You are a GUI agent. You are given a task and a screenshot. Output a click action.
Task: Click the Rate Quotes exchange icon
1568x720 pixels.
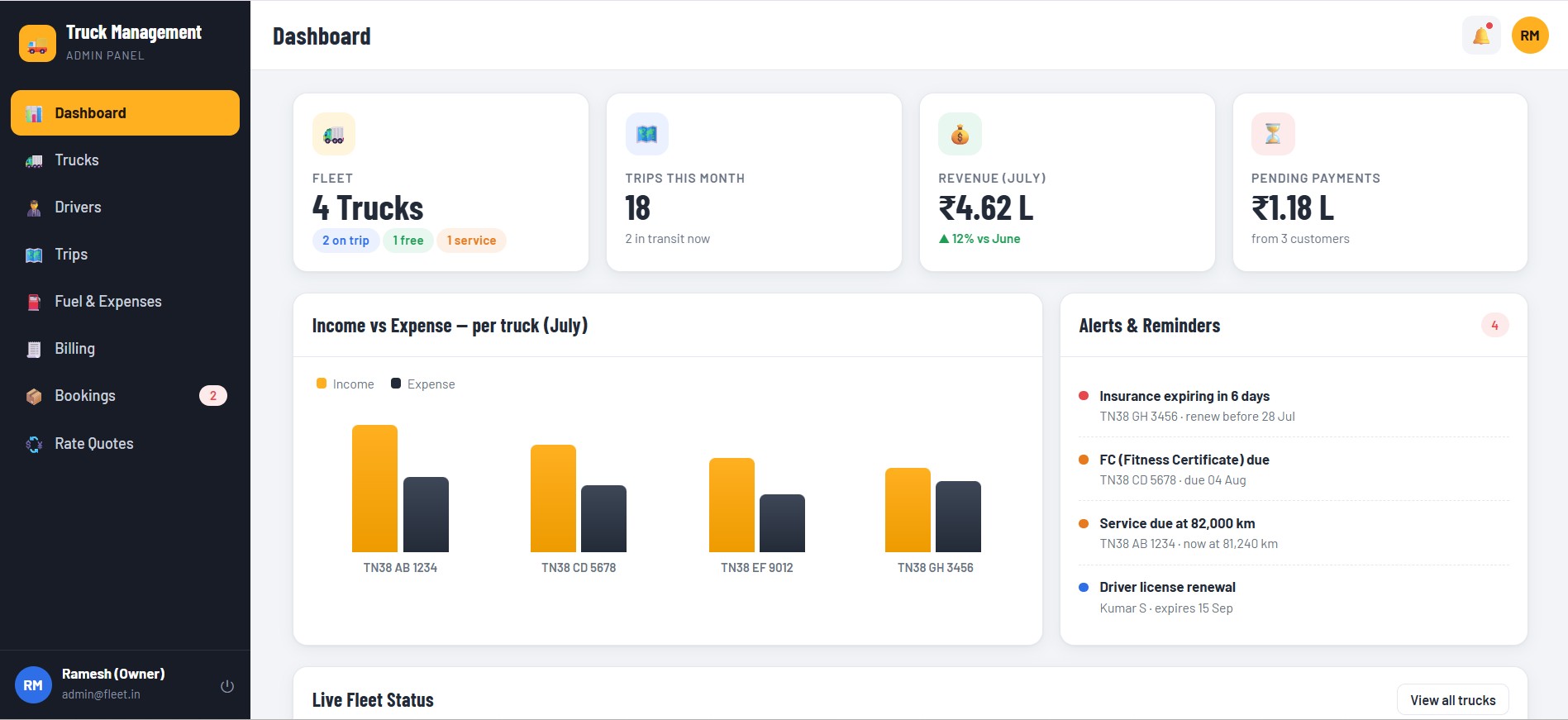tap(34, 444)
